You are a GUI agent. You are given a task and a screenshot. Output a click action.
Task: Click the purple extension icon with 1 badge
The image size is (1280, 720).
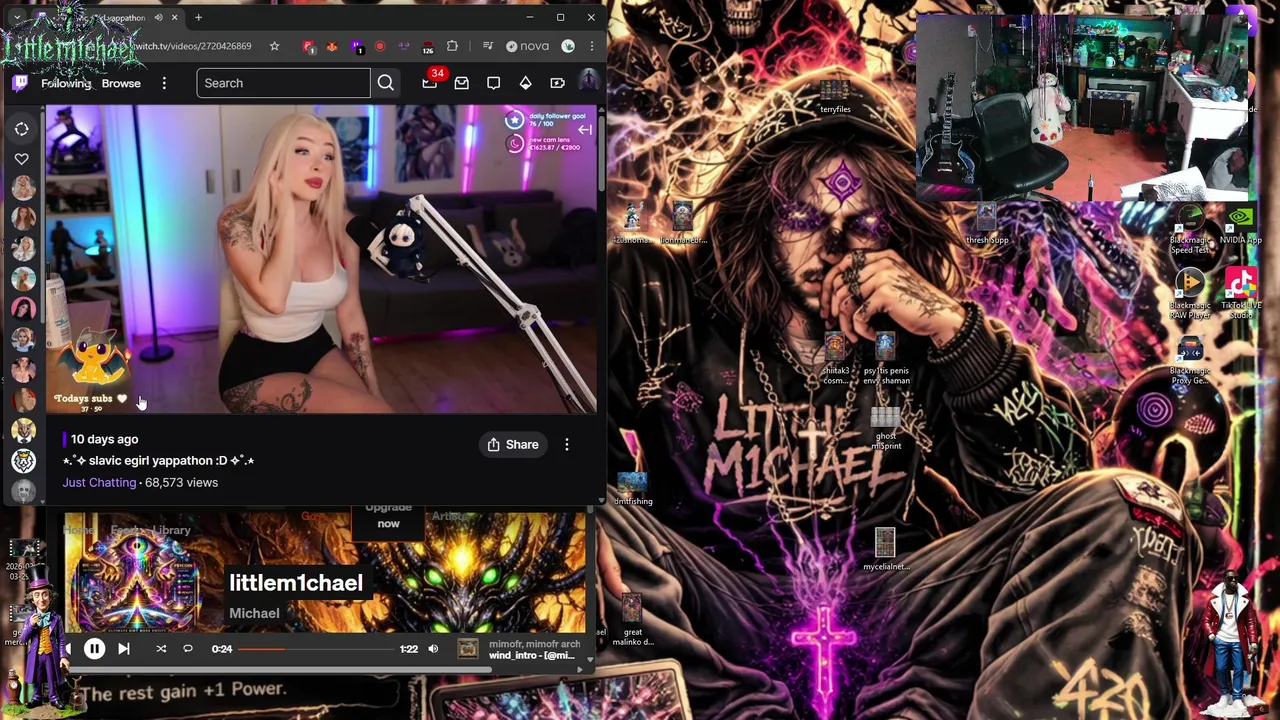click(x=356, y=46)
